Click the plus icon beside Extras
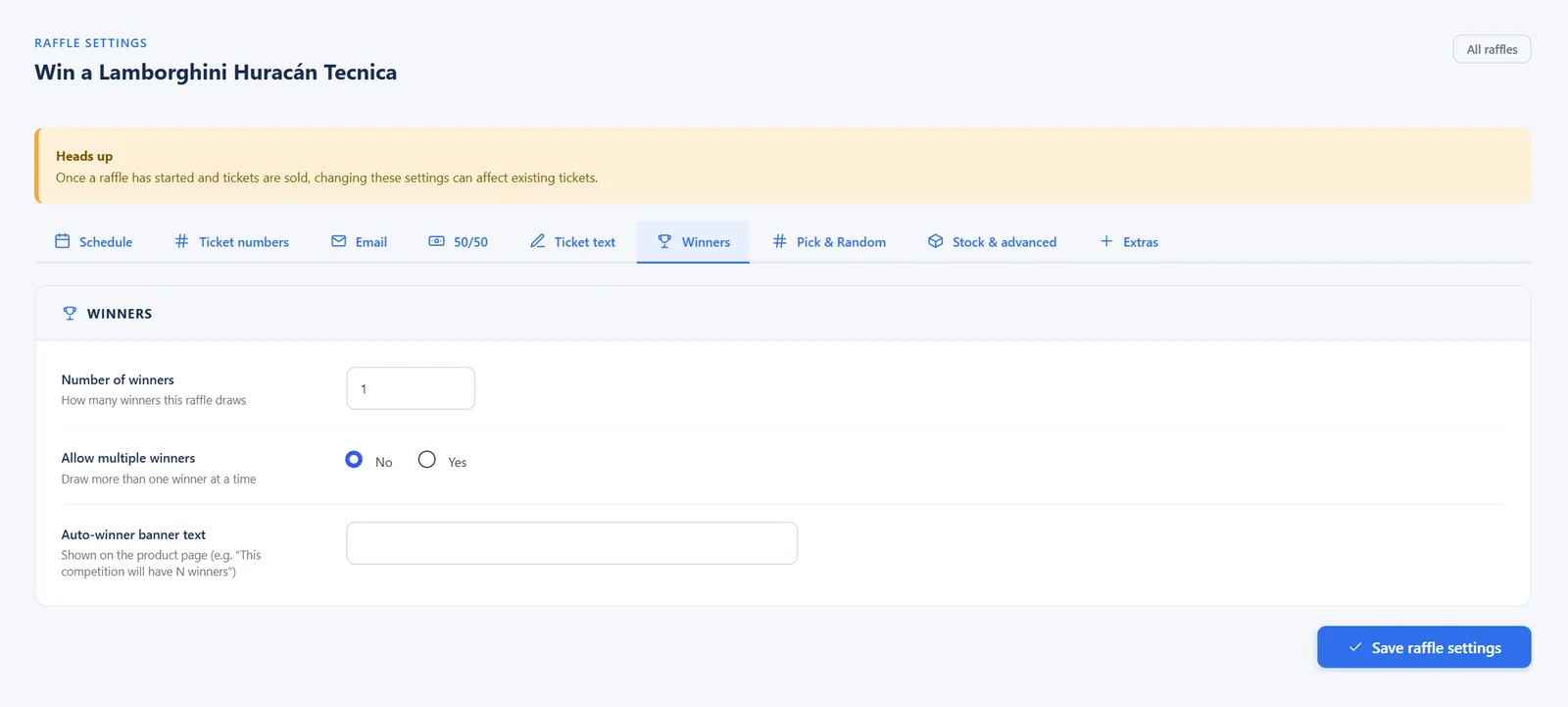Viewport: 1568px width, 707px height. click(1106, 241)
